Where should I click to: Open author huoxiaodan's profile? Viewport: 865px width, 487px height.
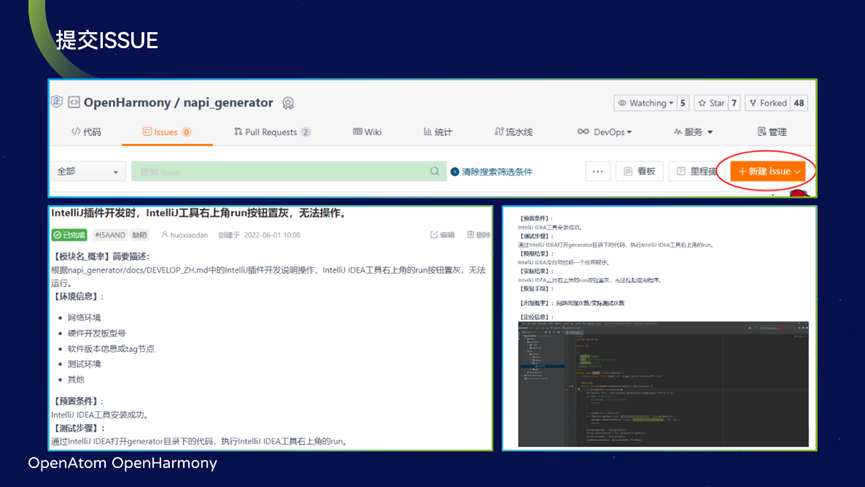[184, 235]
